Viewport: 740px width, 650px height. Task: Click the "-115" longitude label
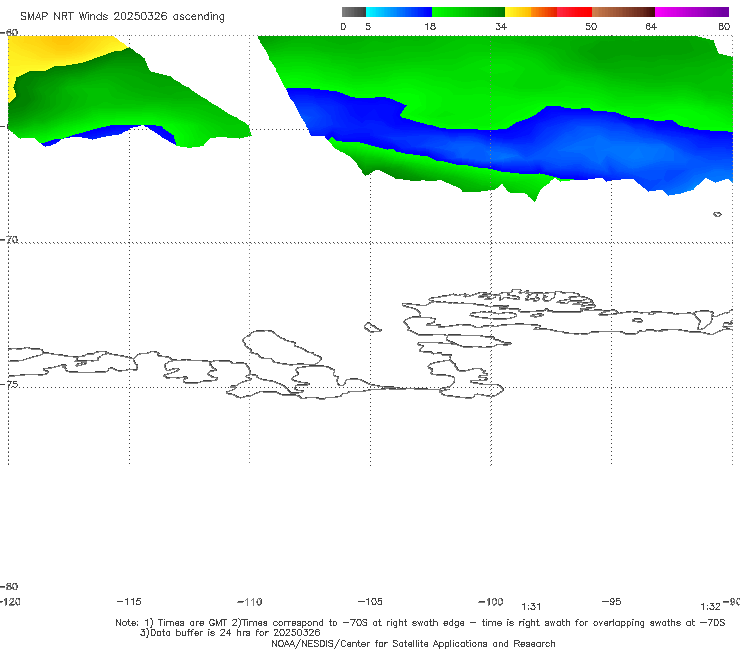[x=129, y=602]
